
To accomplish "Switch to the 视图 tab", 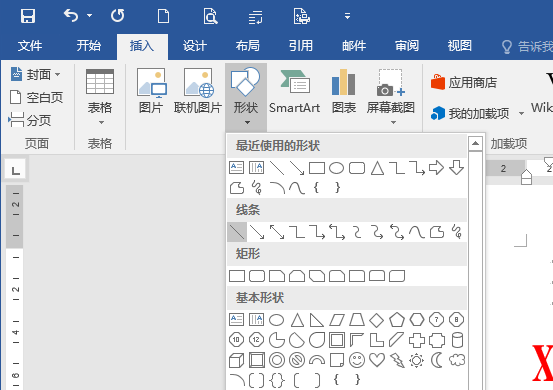I will pyautogui.click(x=460, y=46).
